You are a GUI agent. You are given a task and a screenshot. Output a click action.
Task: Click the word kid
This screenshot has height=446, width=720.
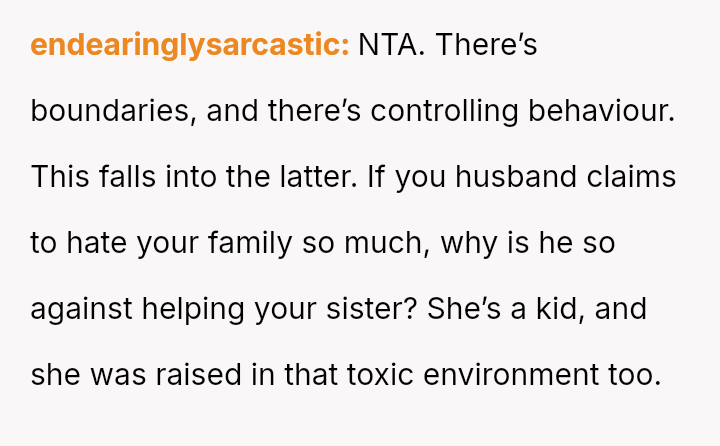click(560, 309)
